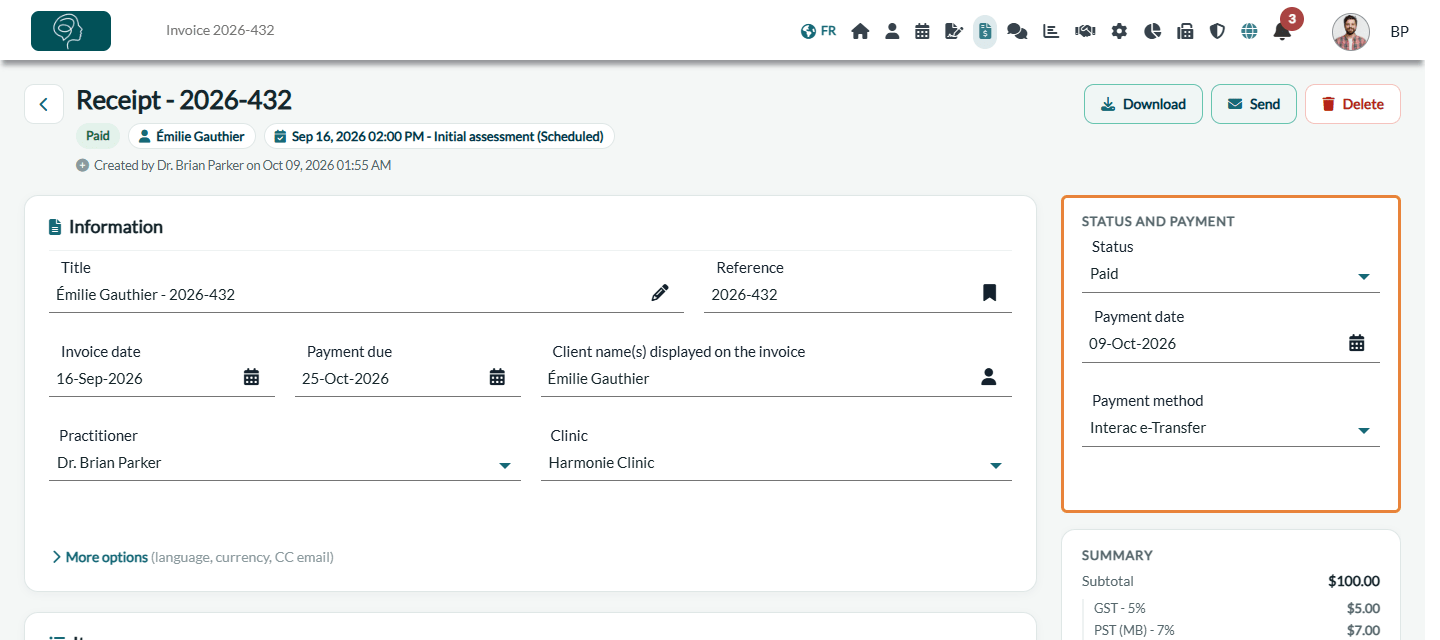This screenshot has width=1440, height=640.
Task: Open the bar chart reports icon
Action: pos(1051,31)
